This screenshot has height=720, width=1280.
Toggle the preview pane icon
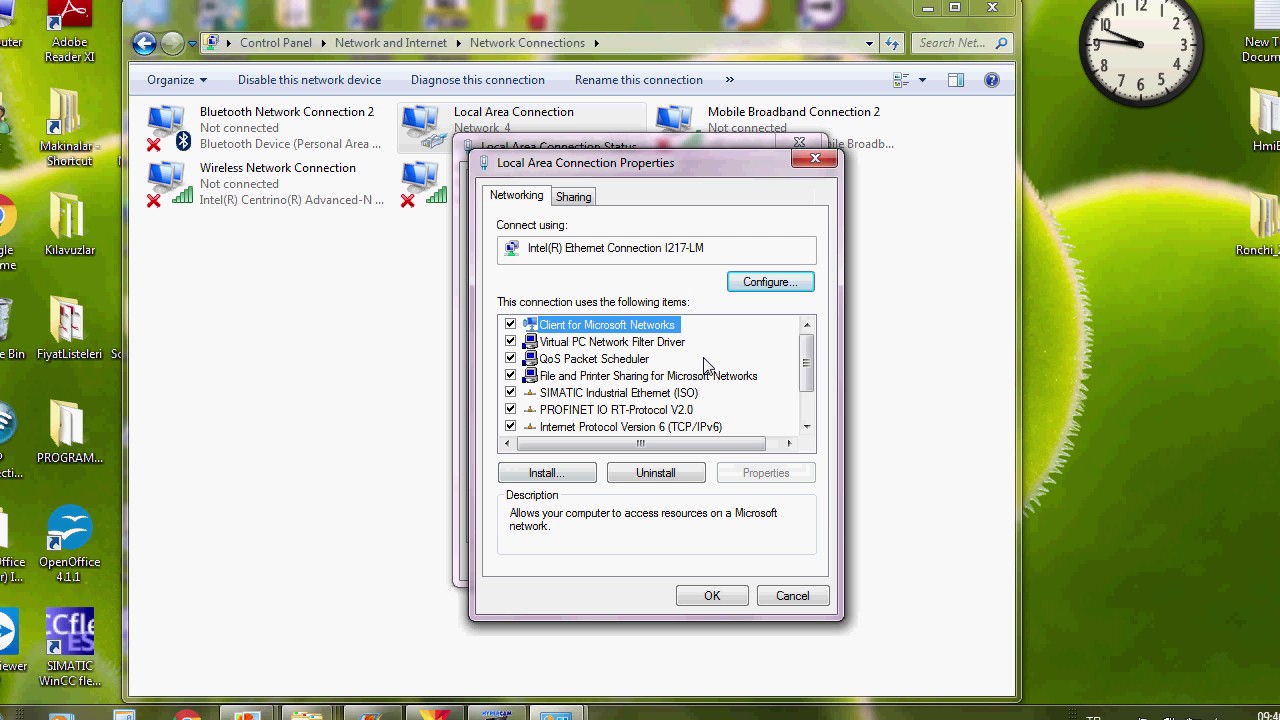[956, 80]
